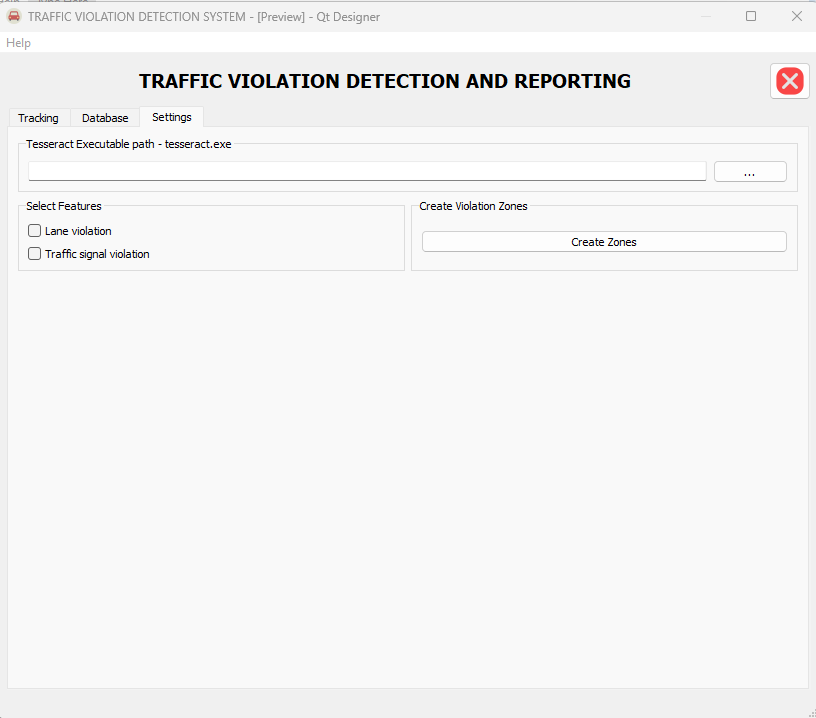Image resolution: width=816 pixels, height=718 pixels.
Task: Maximize the preview window
Action: pos(750,16)
